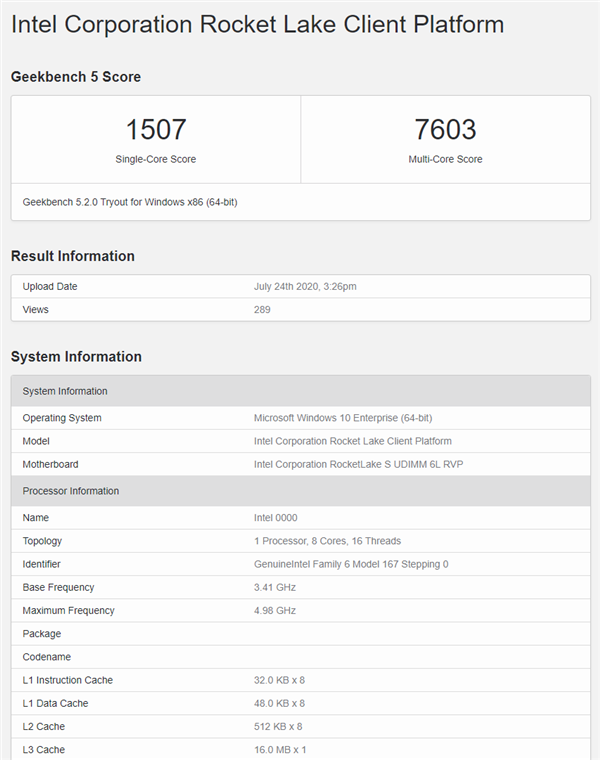Select the maximum frequency value 4.98 GHz
The width and height of the screenshot is (600, 760).
(x=276, y=610)
